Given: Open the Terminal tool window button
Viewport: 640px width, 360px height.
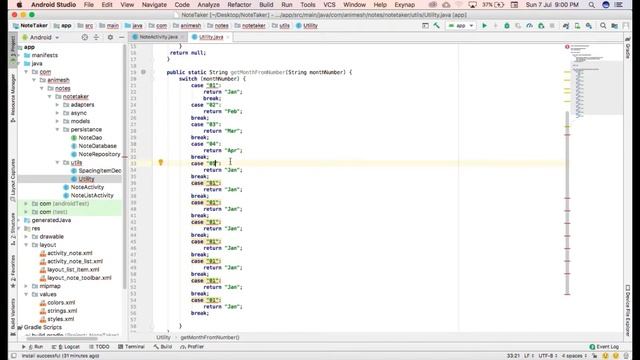Looking at the screenshot, I should (x=131, y=347).
